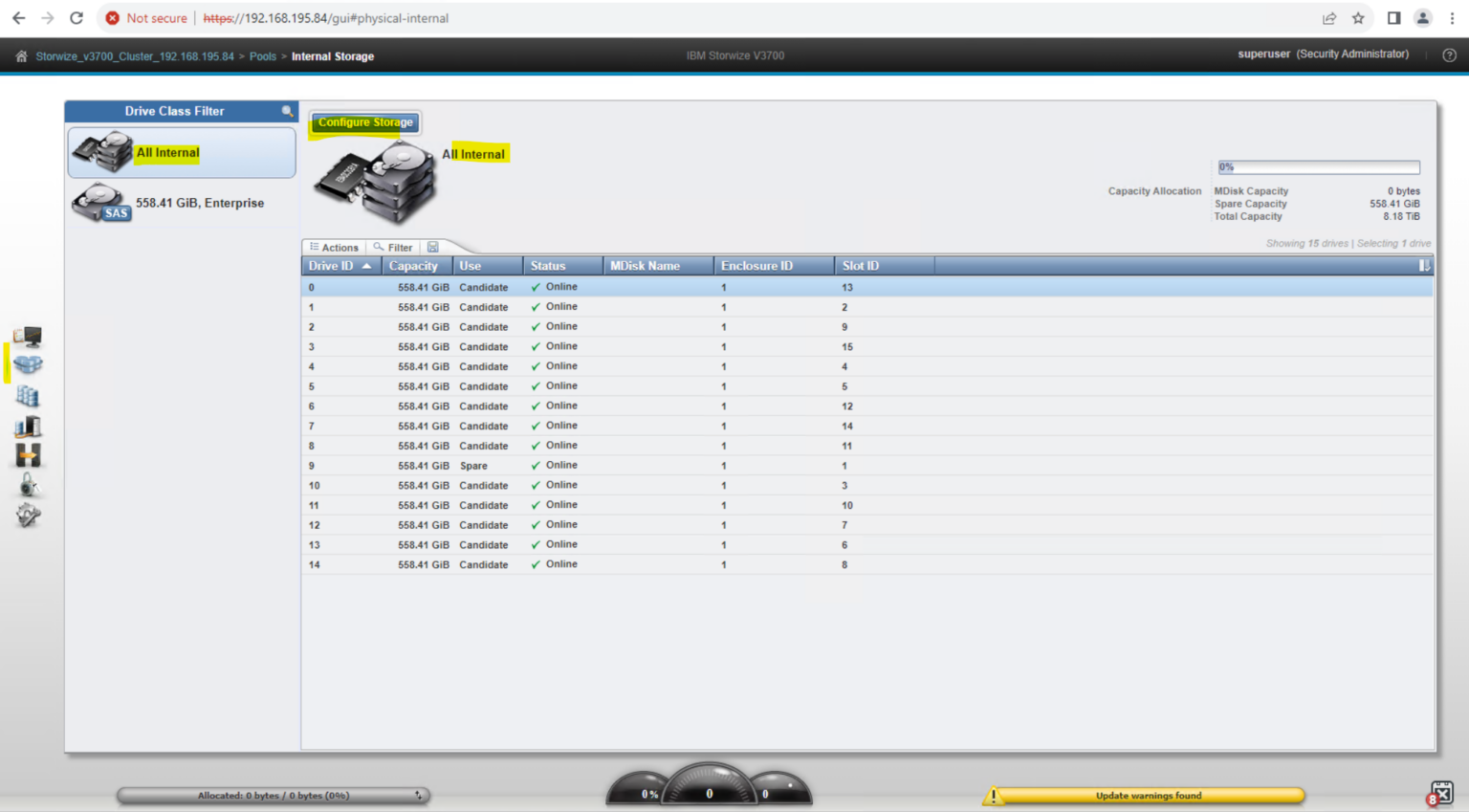Click the Configure Storage button
The height and width of the screenshot is (812, 1469).
pos(364,122)
